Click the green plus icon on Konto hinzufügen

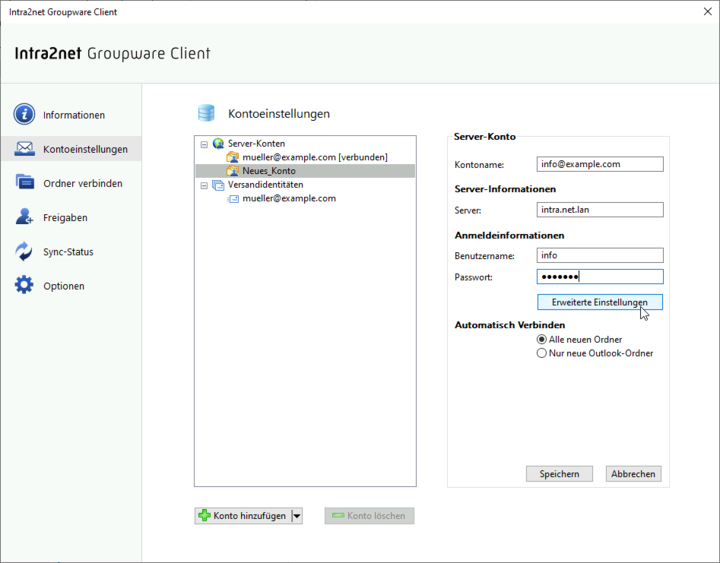click(204, 516)
